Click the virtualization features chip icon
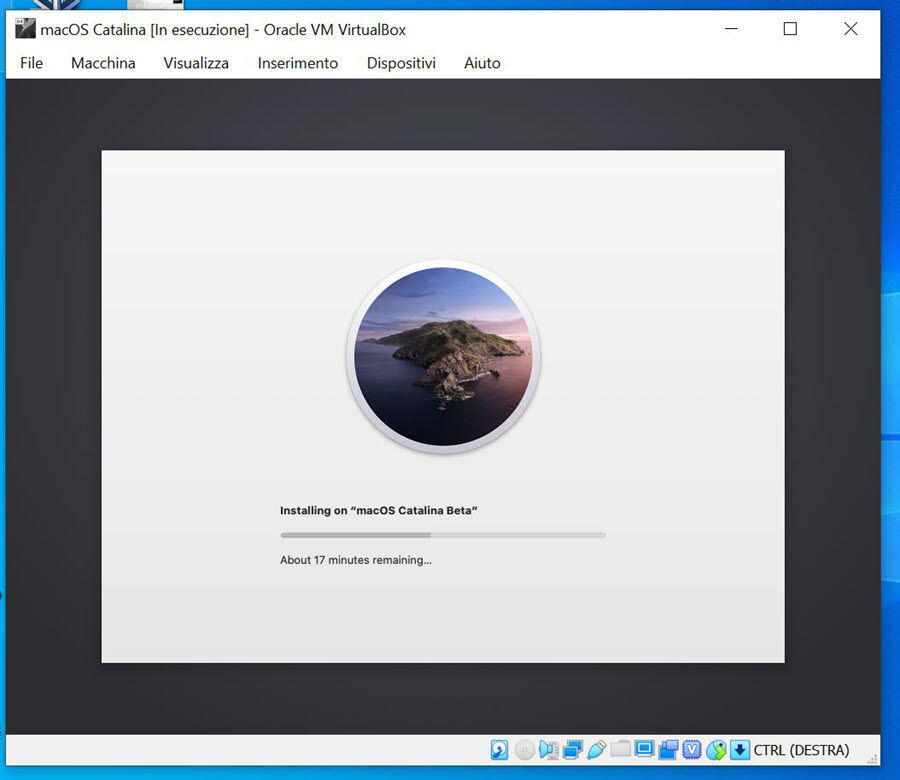The image size is (900, 780). [692, 750]
